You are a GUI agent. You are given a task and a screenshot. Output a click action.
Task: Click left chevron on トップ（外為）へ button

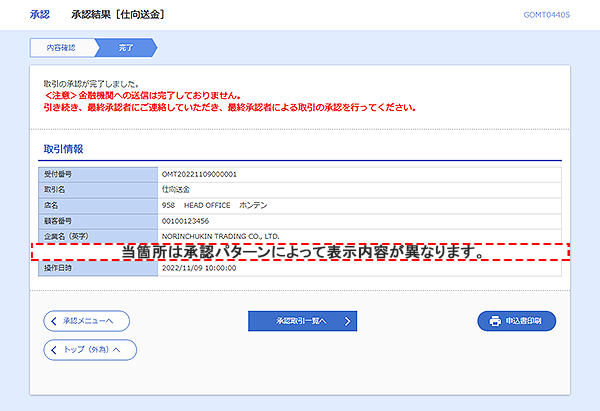[x=54, y=350]
